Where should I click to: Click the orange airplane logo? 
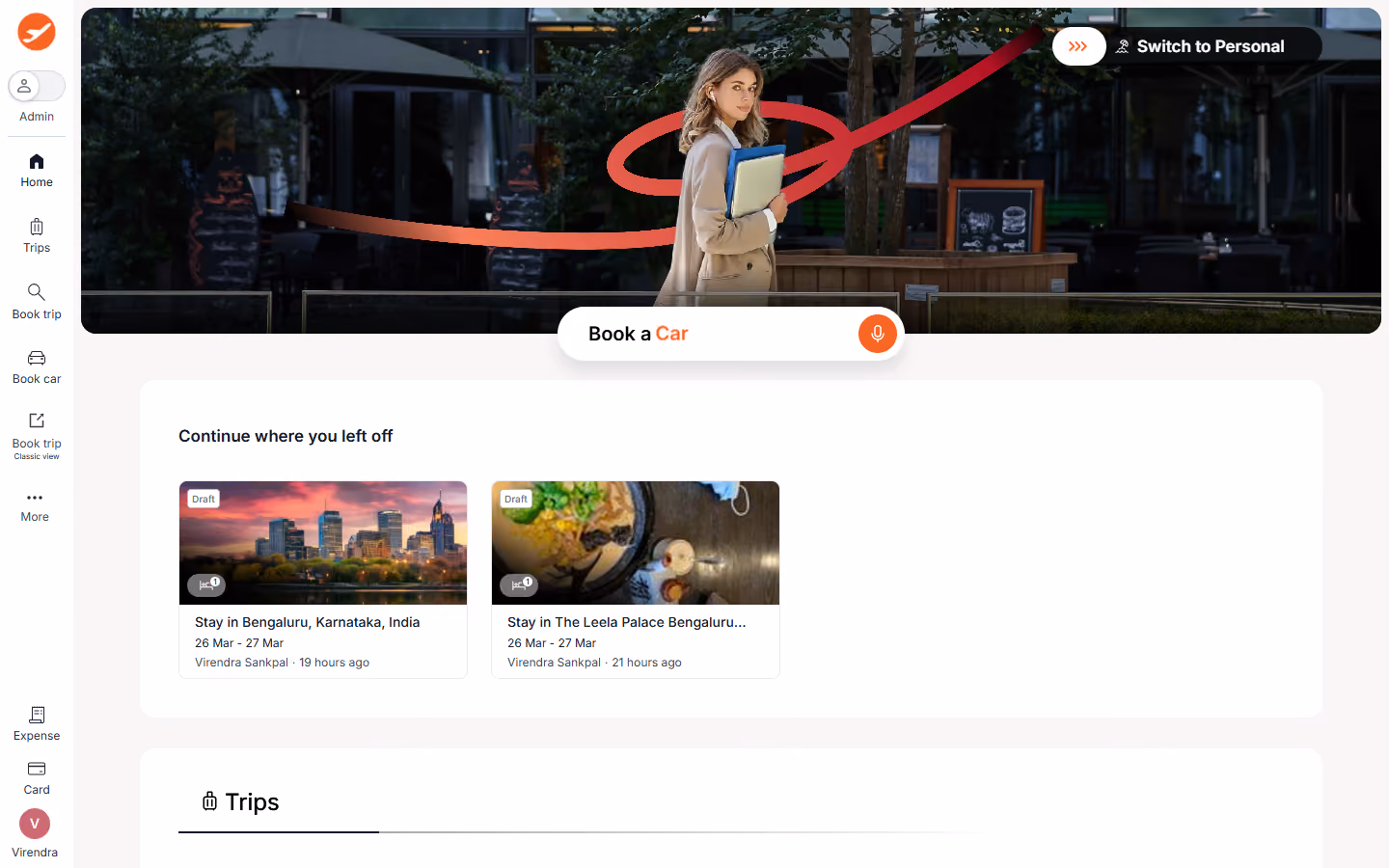tap(37, 32)
